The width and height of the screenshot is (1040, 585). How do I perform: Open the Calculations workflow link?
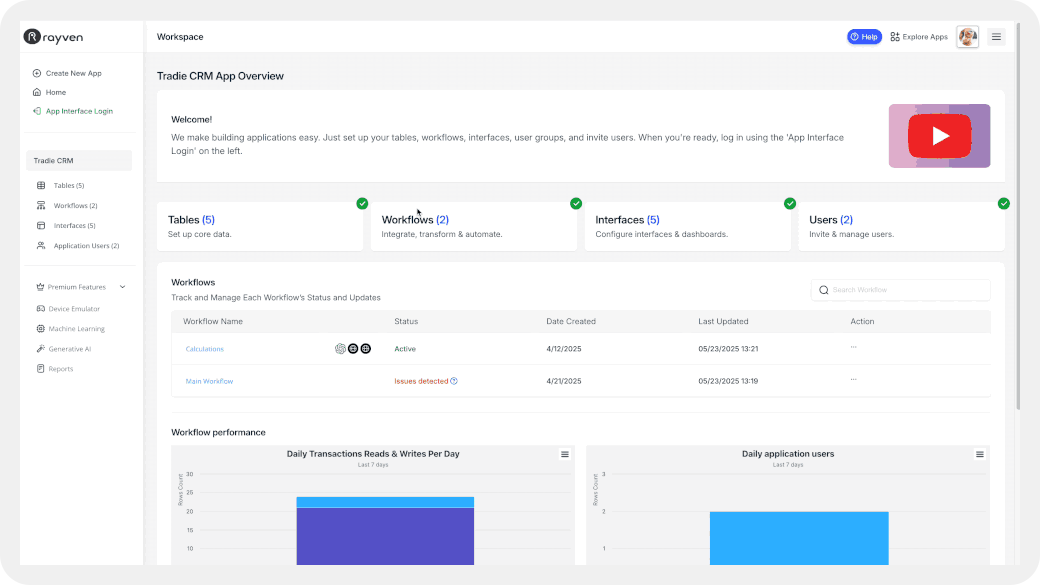(204, 349)
